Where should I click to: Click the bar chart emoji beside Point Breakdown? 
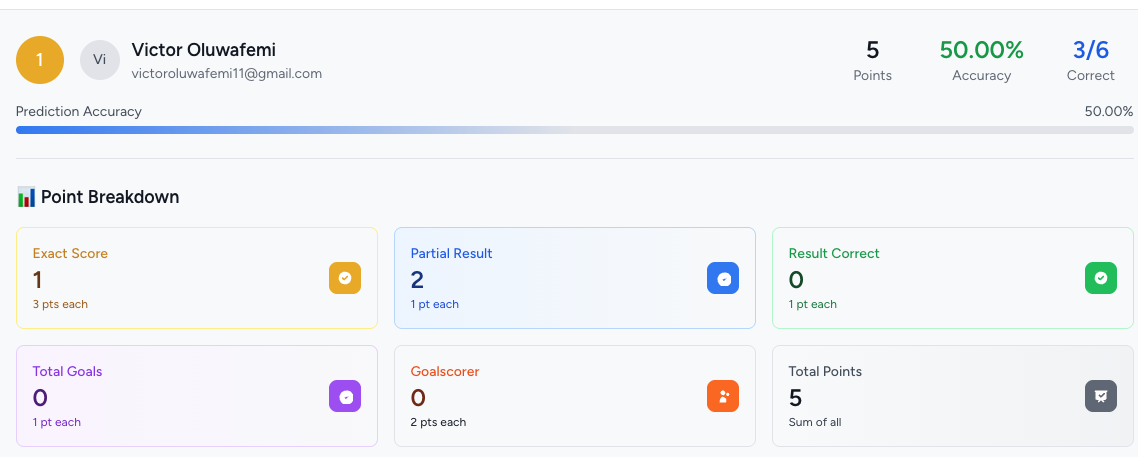point(26,197)
